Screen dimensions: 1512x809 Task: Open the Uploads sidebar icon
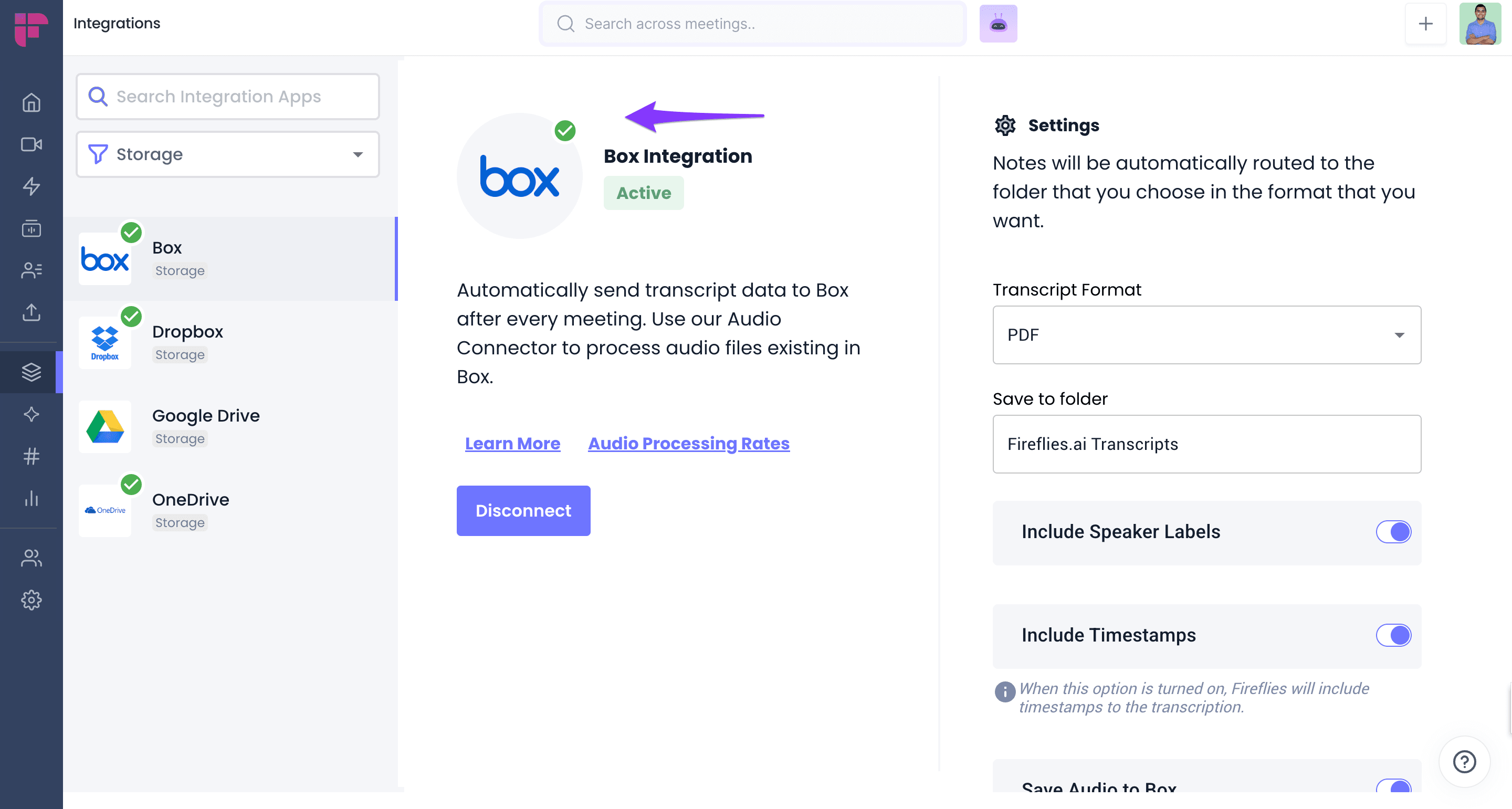(x=31, y=312)
